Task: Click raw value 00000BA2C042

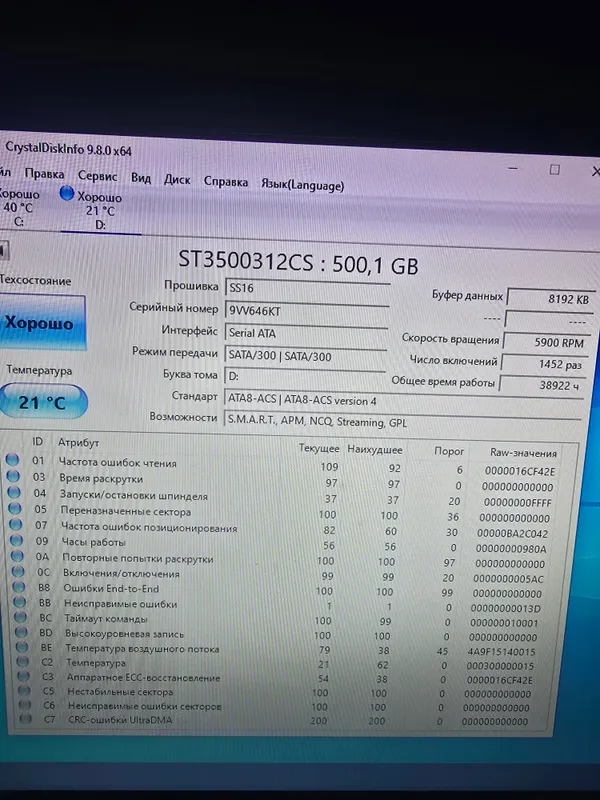Action: click(x=512, y=533)
